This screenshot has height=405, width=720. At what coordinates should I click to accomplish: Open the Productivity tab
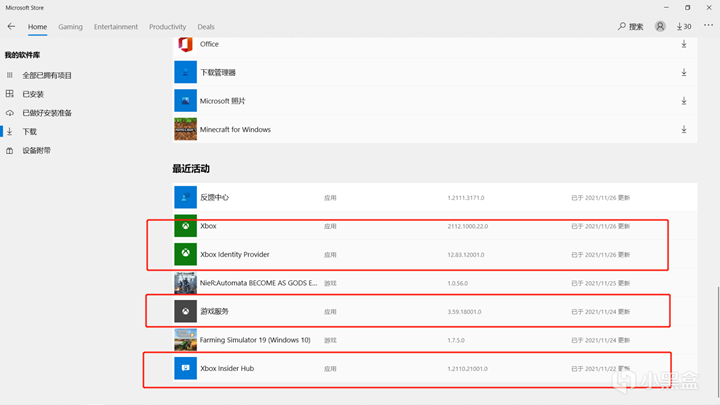tap(167, 27)
